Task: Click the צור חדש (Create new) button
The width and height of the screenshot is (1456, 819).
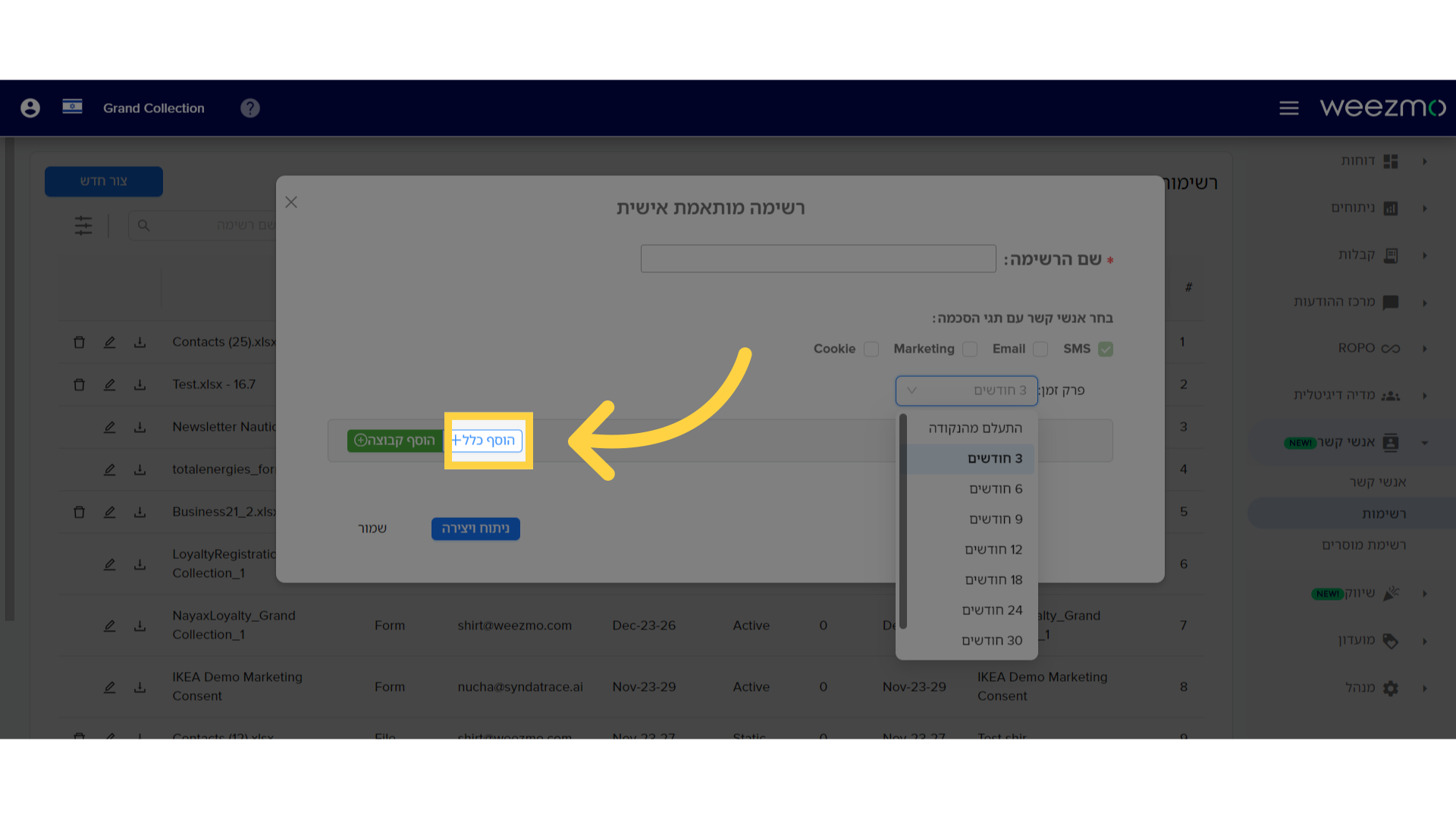Action: pyautogui.click(x=104, y=181)
